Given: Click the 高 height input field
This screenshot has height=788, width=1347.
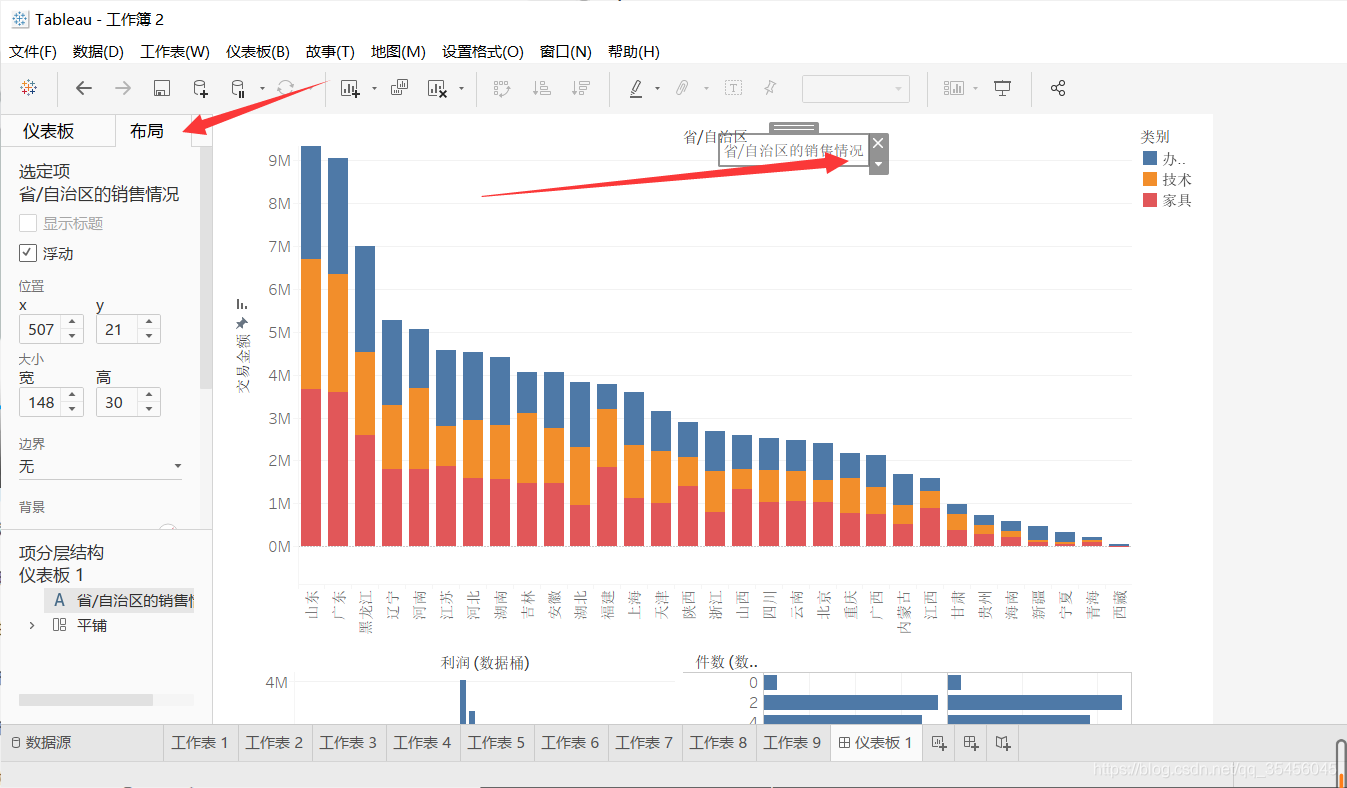Looking at the screenshot, I should pyautogui.click(x=116, y=402).
